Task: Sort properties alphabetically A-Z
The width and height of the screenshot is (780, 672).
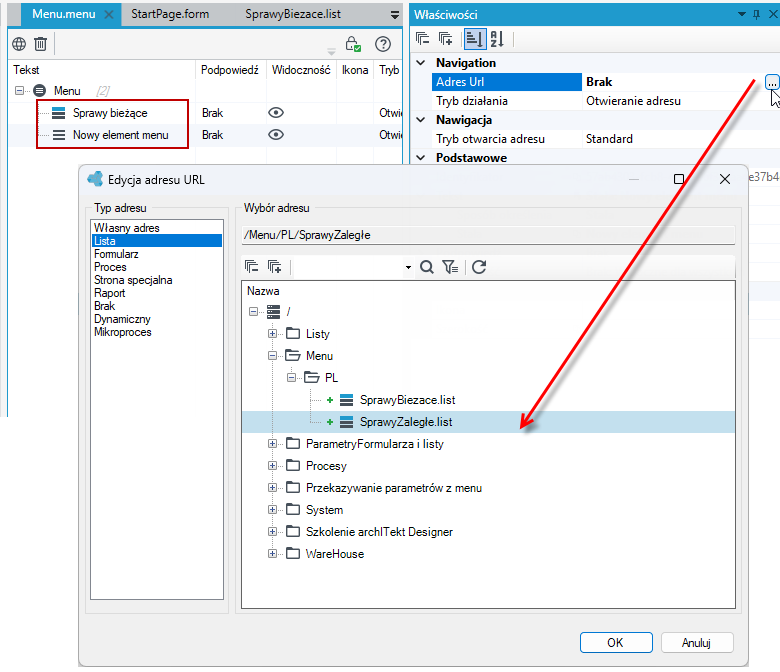Action: click(x=497, y=39)
